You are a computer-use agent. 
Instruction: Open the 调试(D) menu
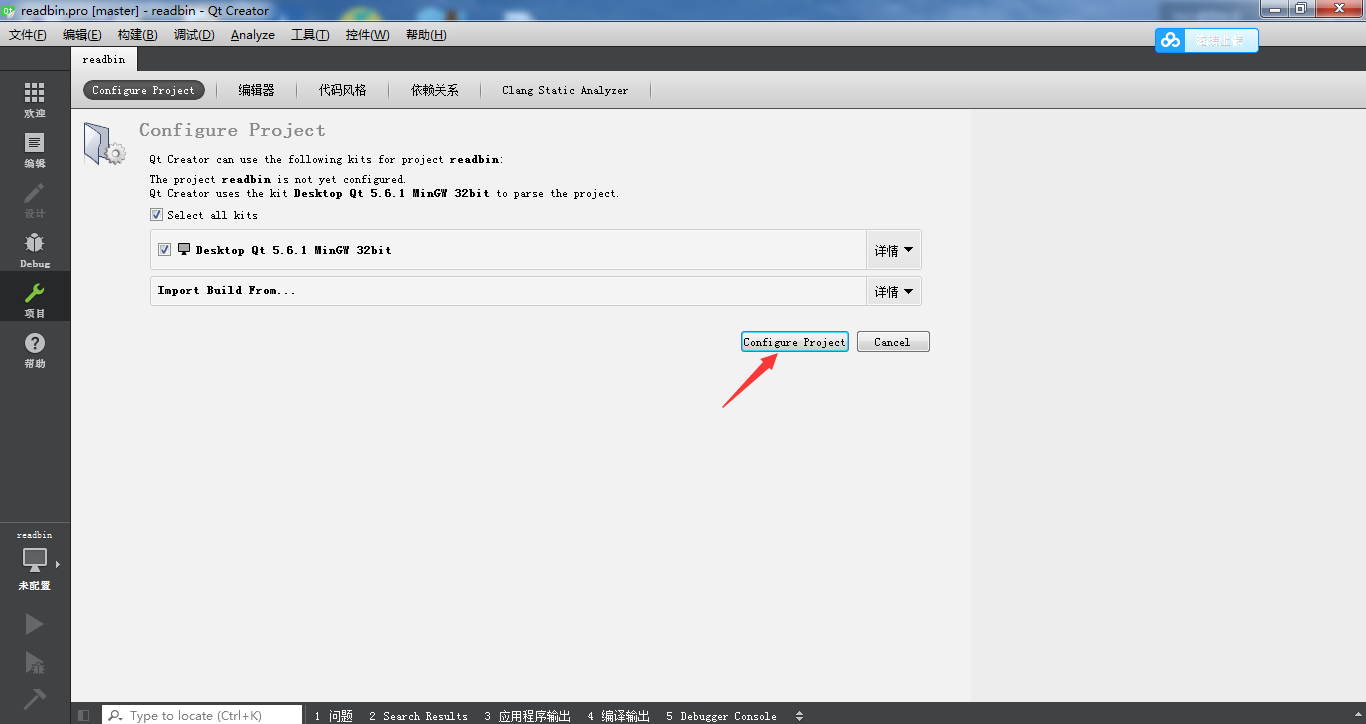(194, 34)
